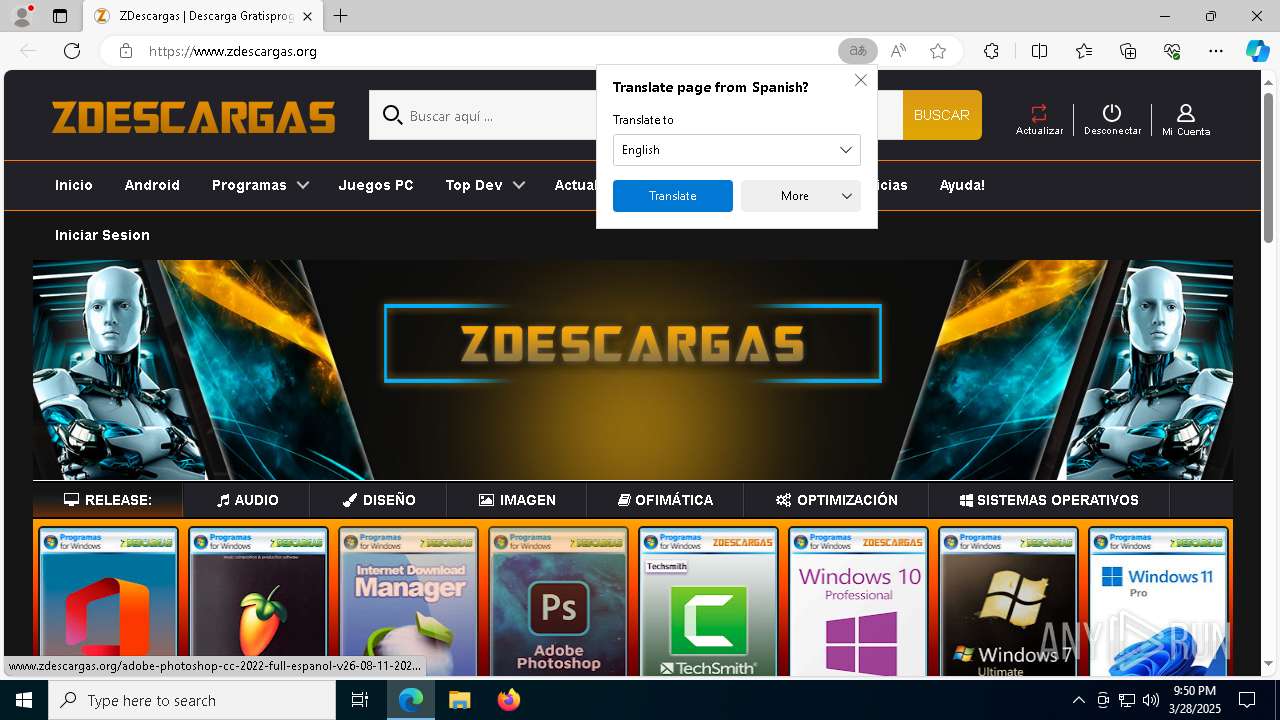Click the Edge profile avatar icon

22,16
